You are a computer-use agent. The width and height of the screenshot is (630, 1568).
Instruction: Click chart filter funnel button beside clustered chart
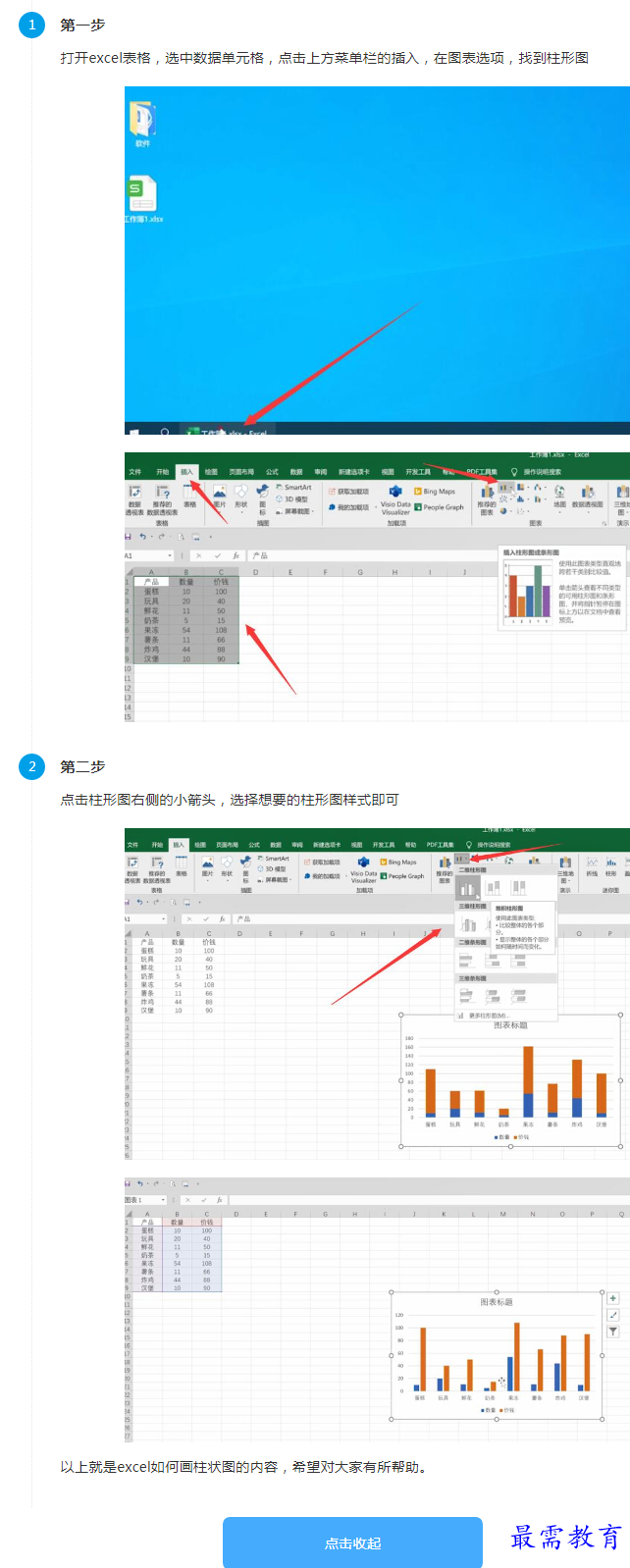(x=613, y=1332)
